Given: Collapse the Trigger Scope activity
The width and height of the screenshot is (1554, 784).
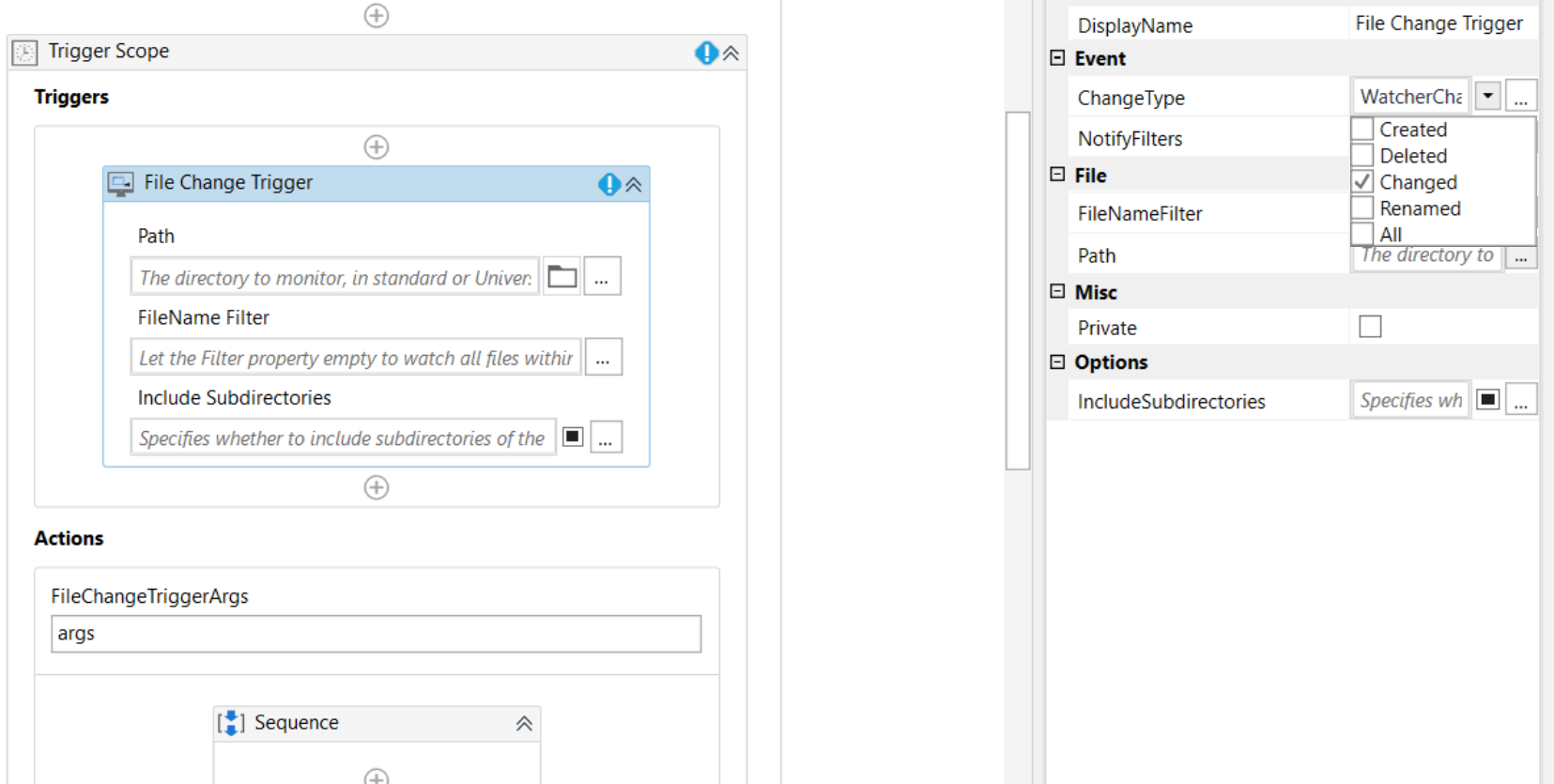Looking at the screenshot, I should pos(731,54).
